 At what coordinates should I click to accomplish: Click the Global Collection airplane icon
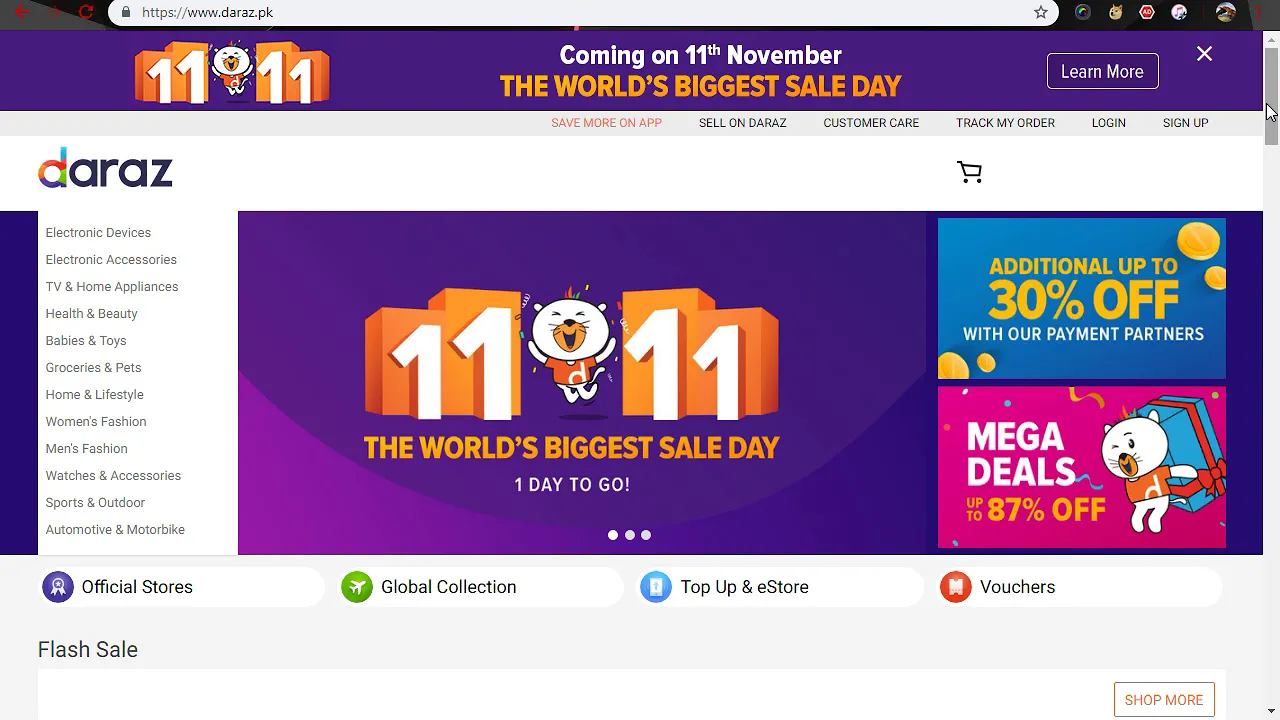[x=357, y=587]
